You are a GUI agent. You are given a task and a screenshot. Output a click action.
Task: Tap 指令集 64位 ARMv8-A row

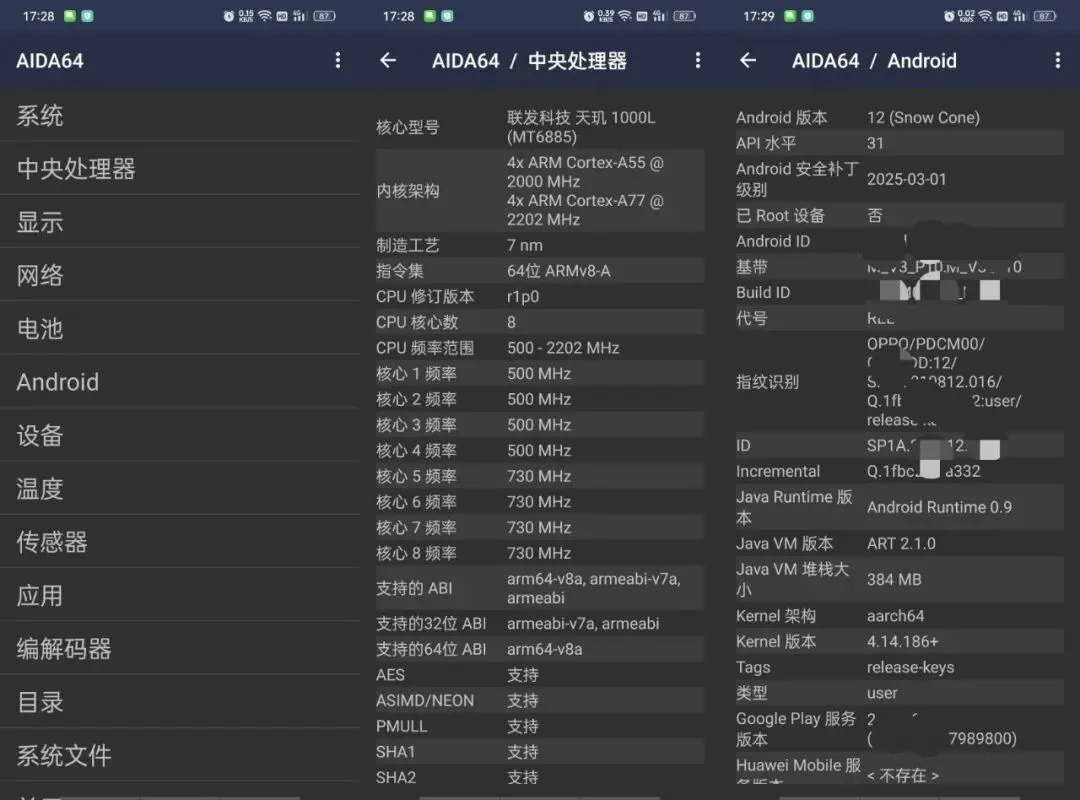click(540, 271)
